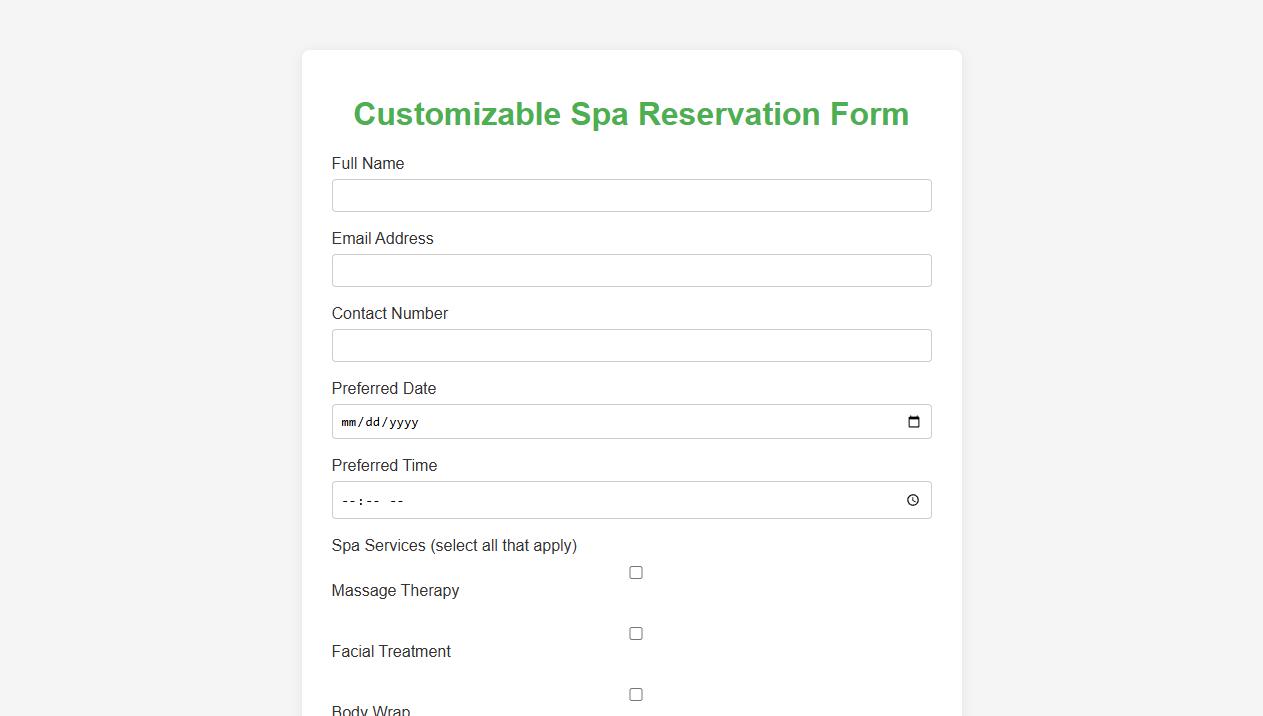Image resolution: width=1263 pixels, height=716 pixels.
Task: Click the Contact Number text field
Action: (x=631, y=345)
